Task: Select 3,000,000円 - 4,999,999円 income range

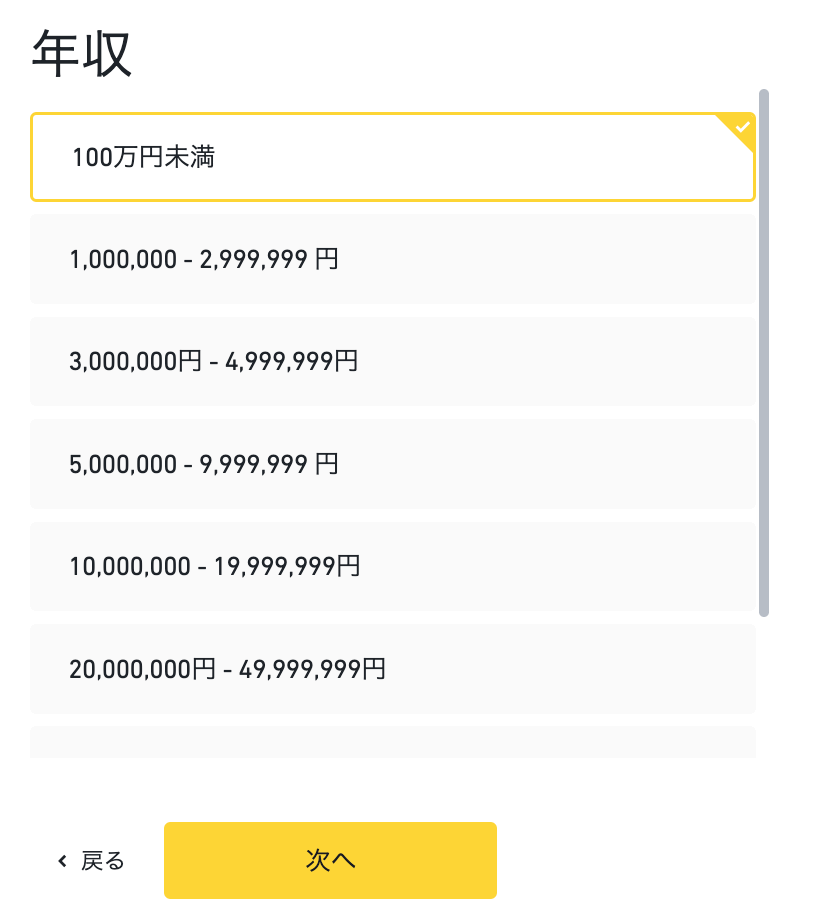Action: click(393, 361)
